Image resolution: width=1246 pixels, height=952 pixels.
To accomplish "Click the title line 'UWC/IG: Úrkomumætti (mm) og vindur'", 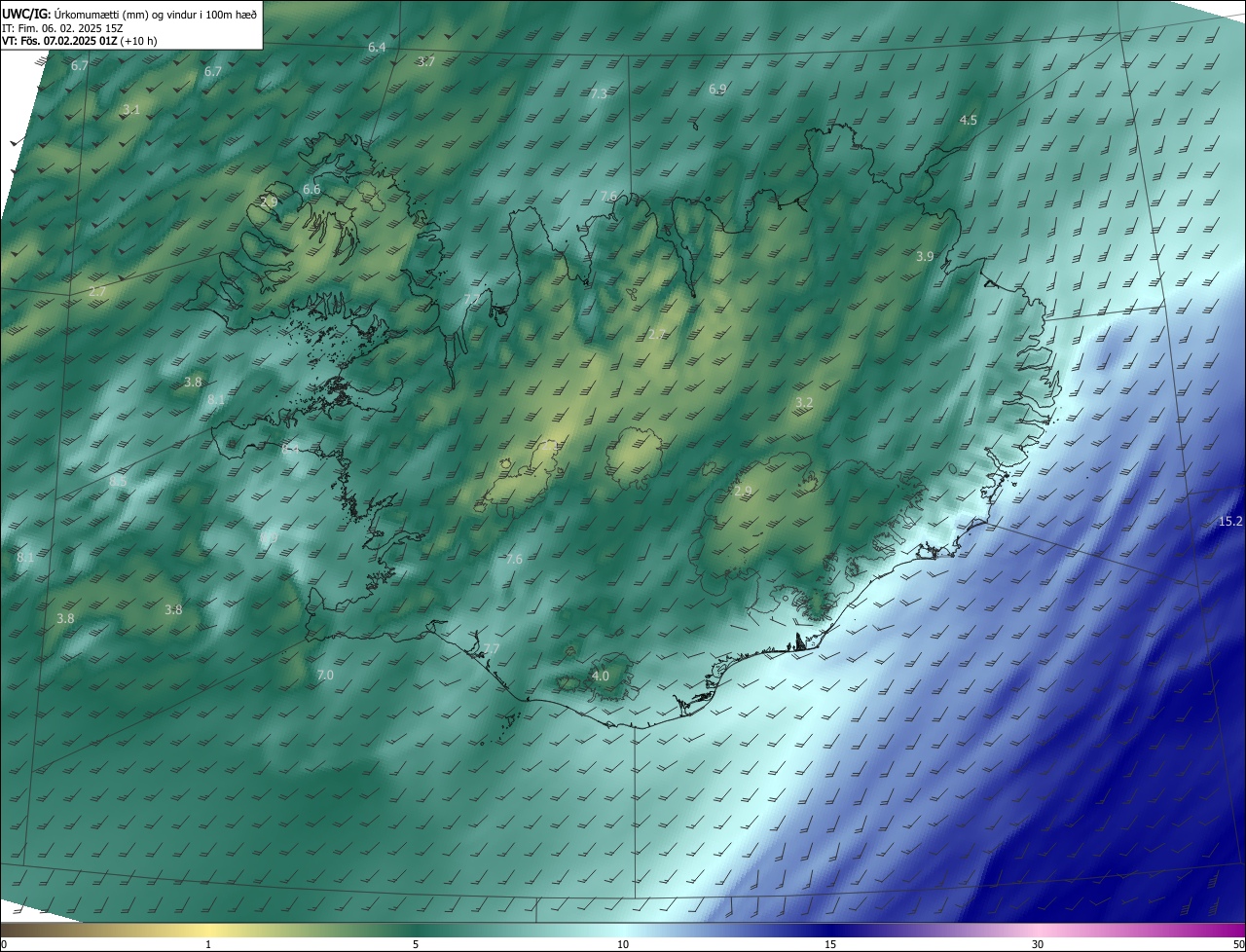I will [x=129, y=13].
